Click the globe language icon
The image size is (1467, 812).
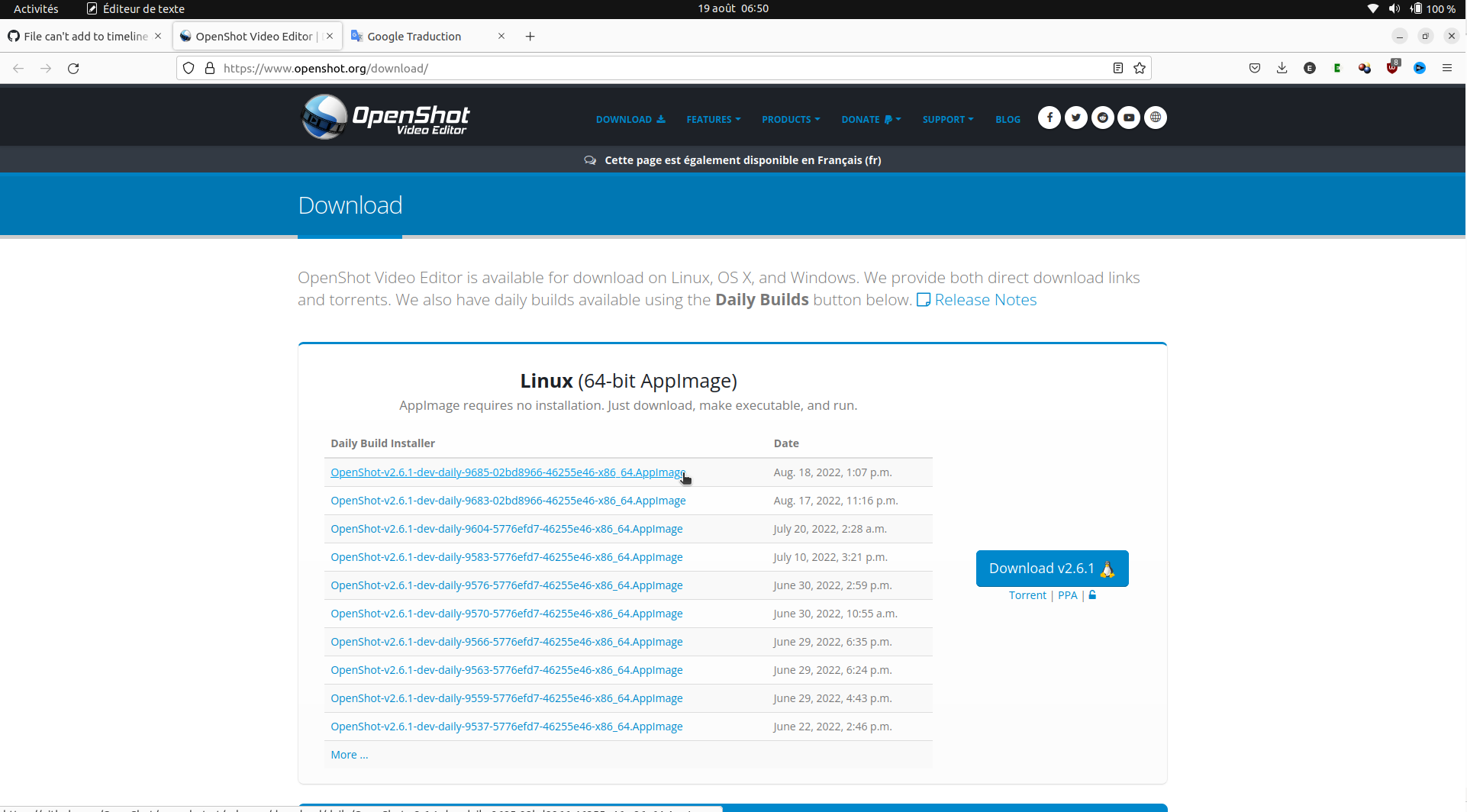point(1156,118)
